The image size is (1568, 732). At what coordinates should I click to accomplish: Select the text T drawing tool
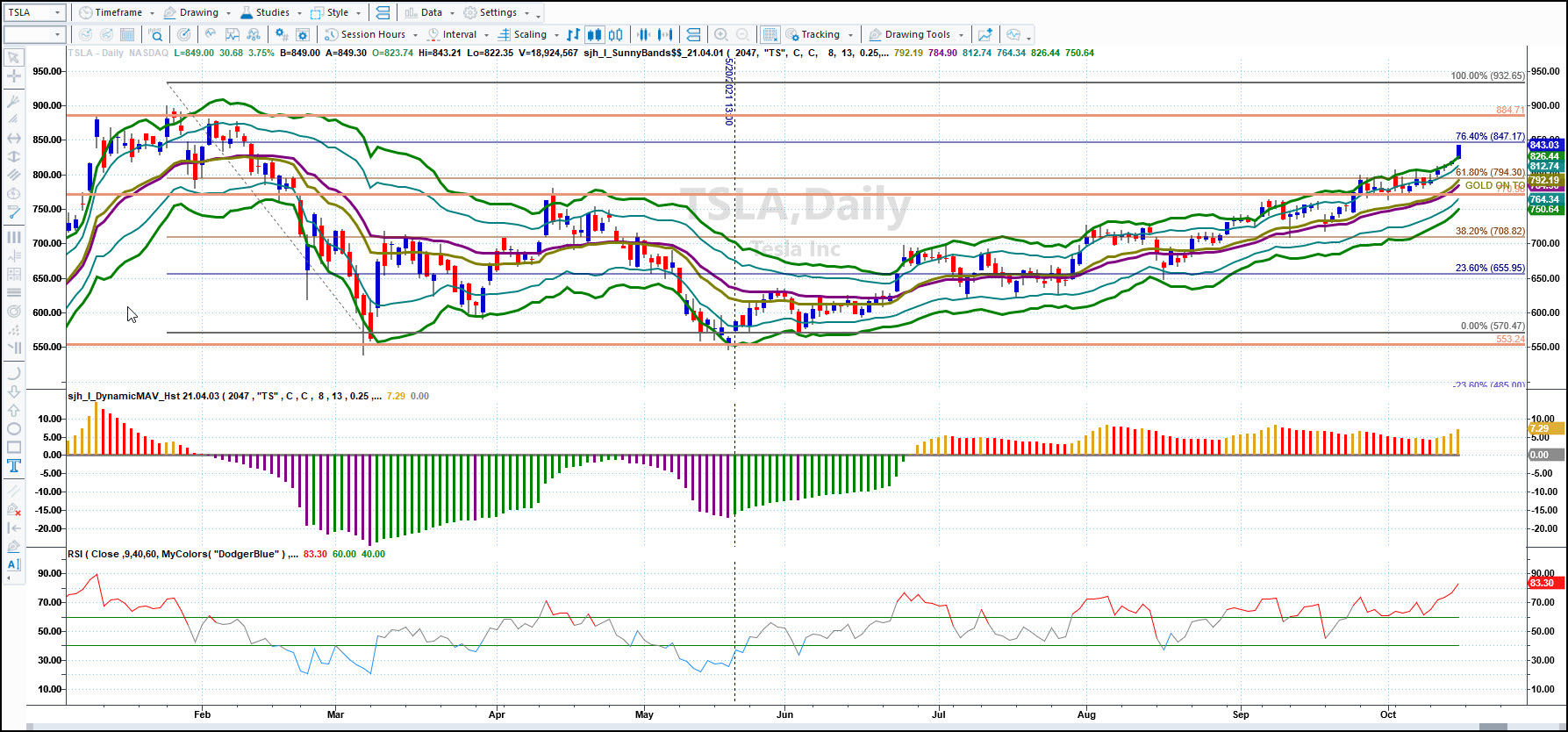(14, 467)
